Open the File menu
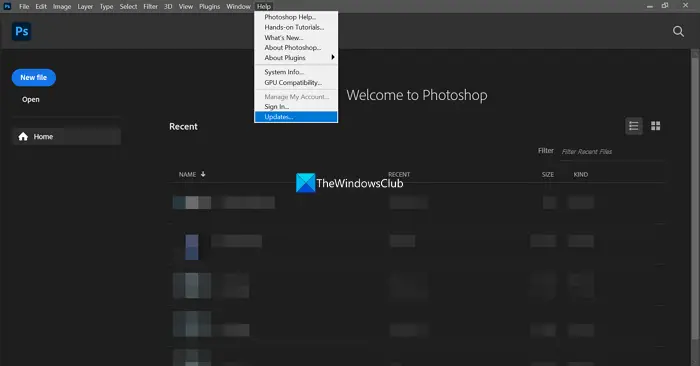 (24, 6)
